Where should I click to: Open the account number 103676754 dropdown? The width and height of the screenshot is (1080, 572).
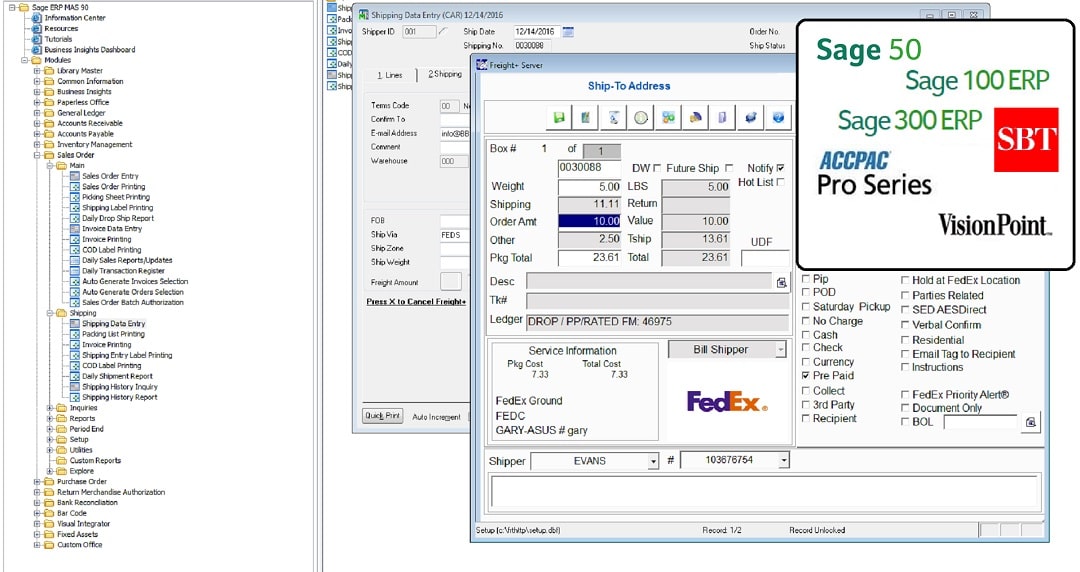coord(783,460)
